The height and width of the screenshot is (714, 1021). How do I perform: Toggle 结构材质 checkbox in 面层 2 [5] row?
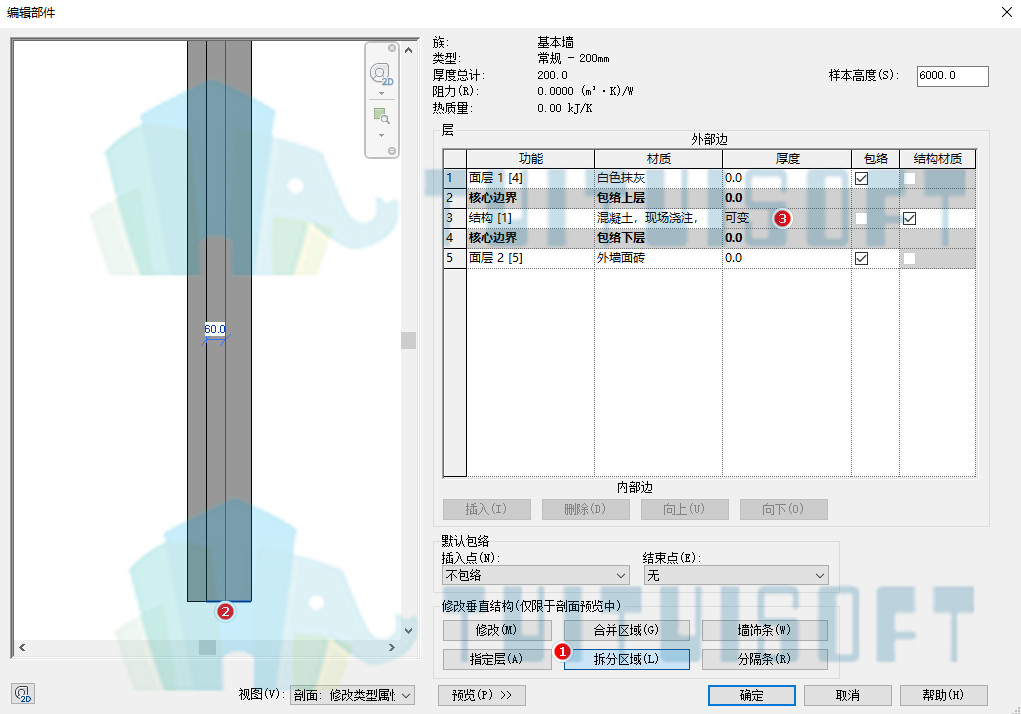[x=910, y=258]
